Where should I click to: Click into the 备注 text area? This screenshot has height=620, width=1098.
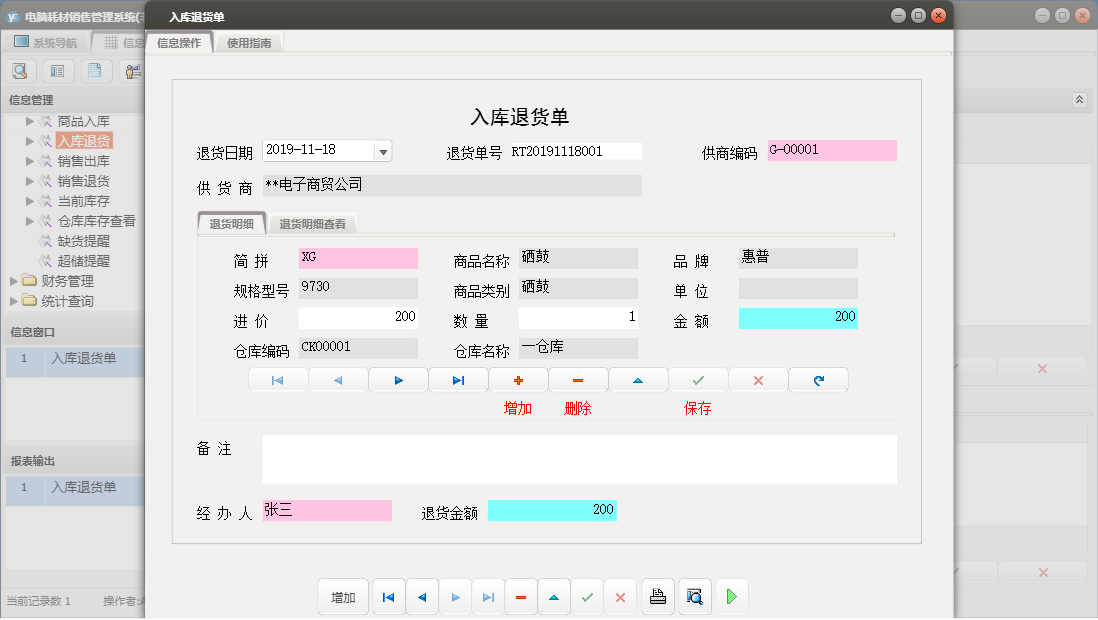click(579, 459)
